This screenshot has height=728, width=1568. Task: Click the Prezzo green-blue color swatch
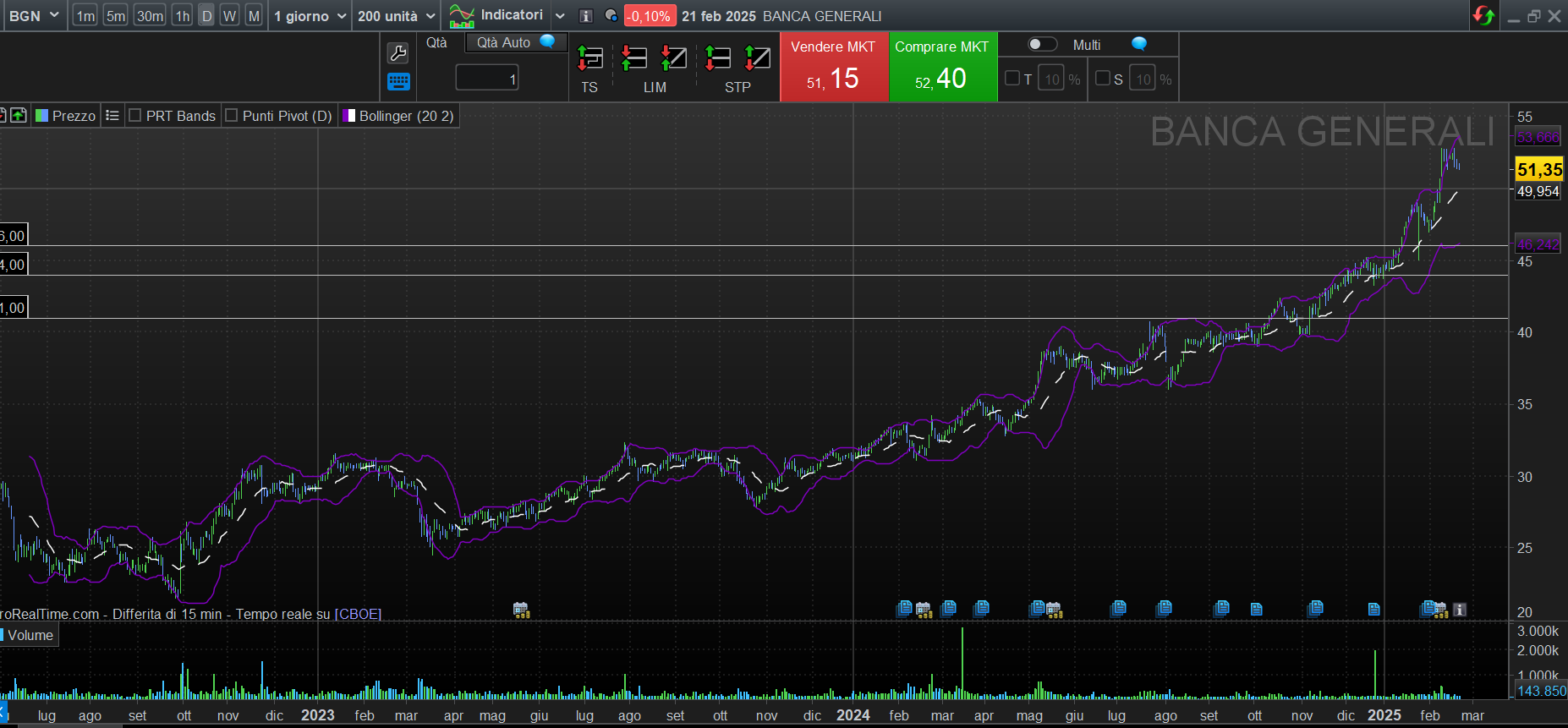41,115
